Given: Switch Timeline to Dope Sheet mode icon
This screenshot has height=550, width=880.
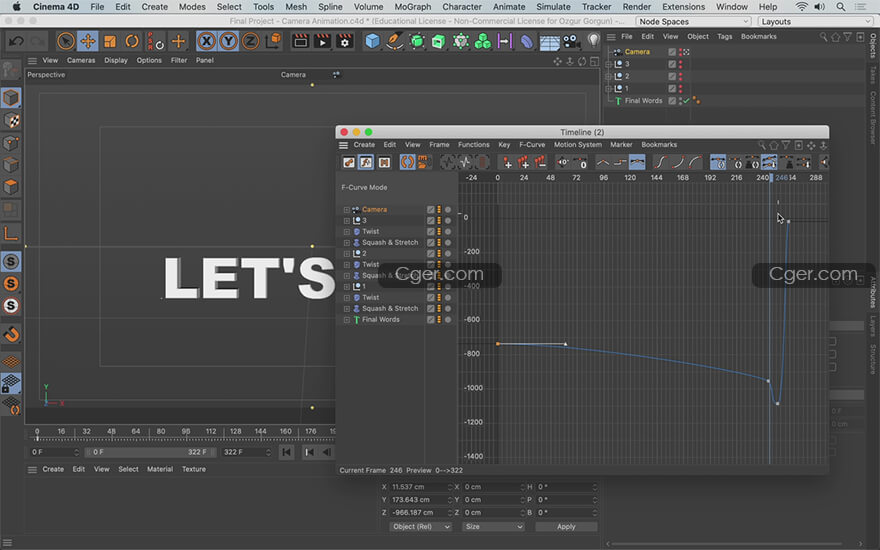Looking at the screenshot, I should (x=349, y=162).
